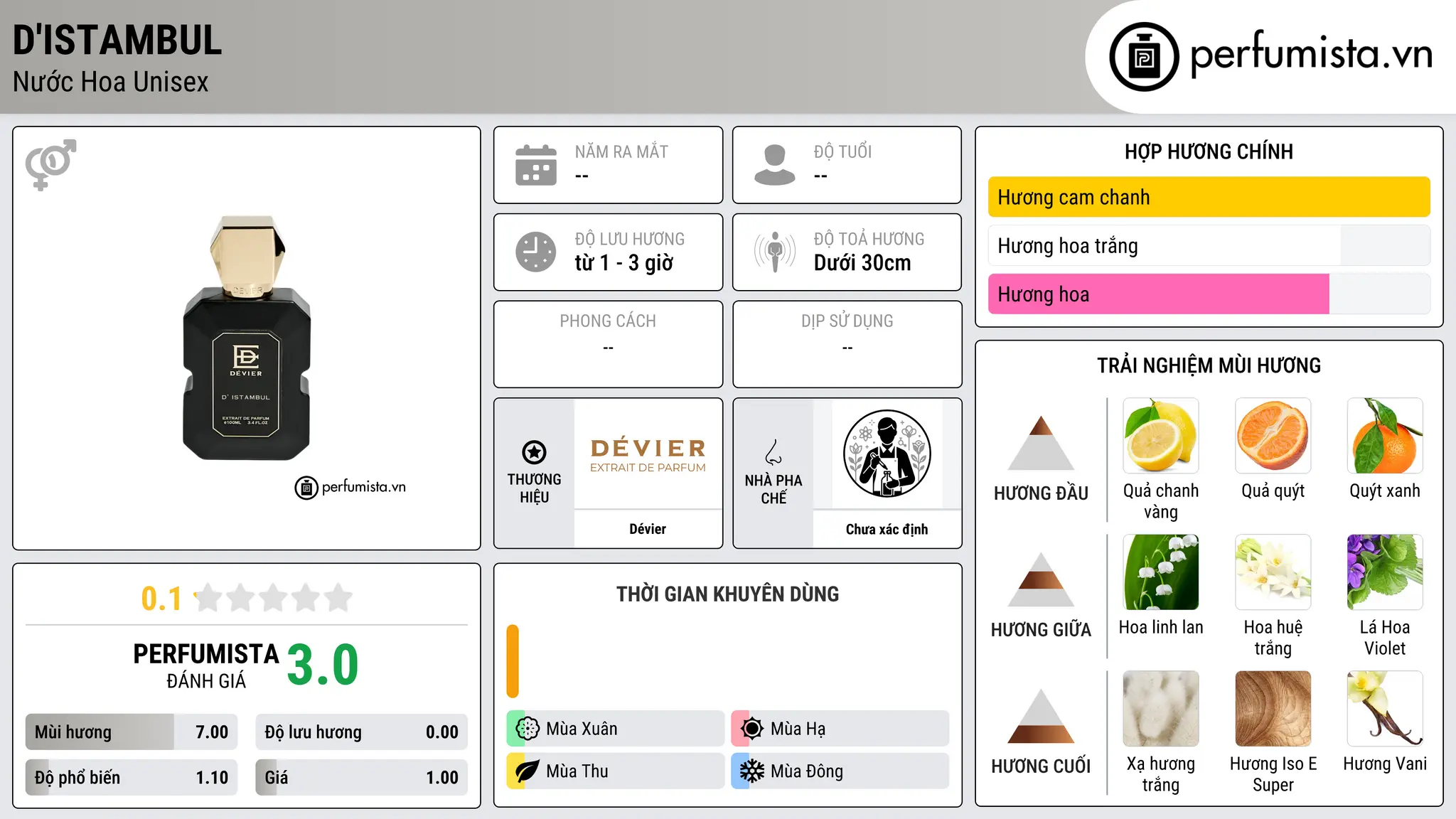Screen dimensions: 1456x819
Task: Click the Hương cuối base-note pyramid icon
Action: pyautogui.click(x=1041, y=716)
